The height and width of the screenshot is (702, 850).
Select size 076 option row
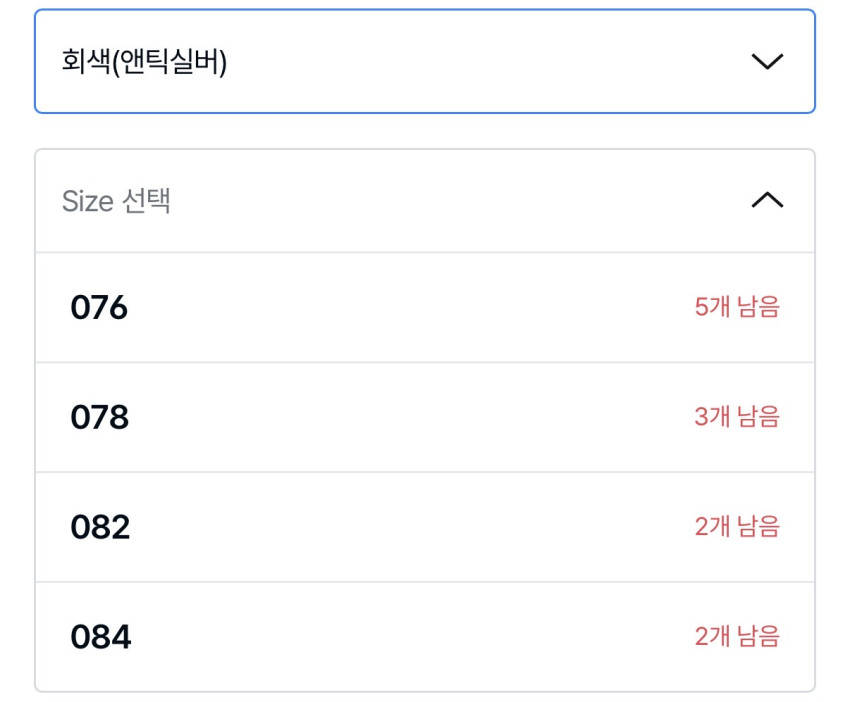click(x=424, y=307)
